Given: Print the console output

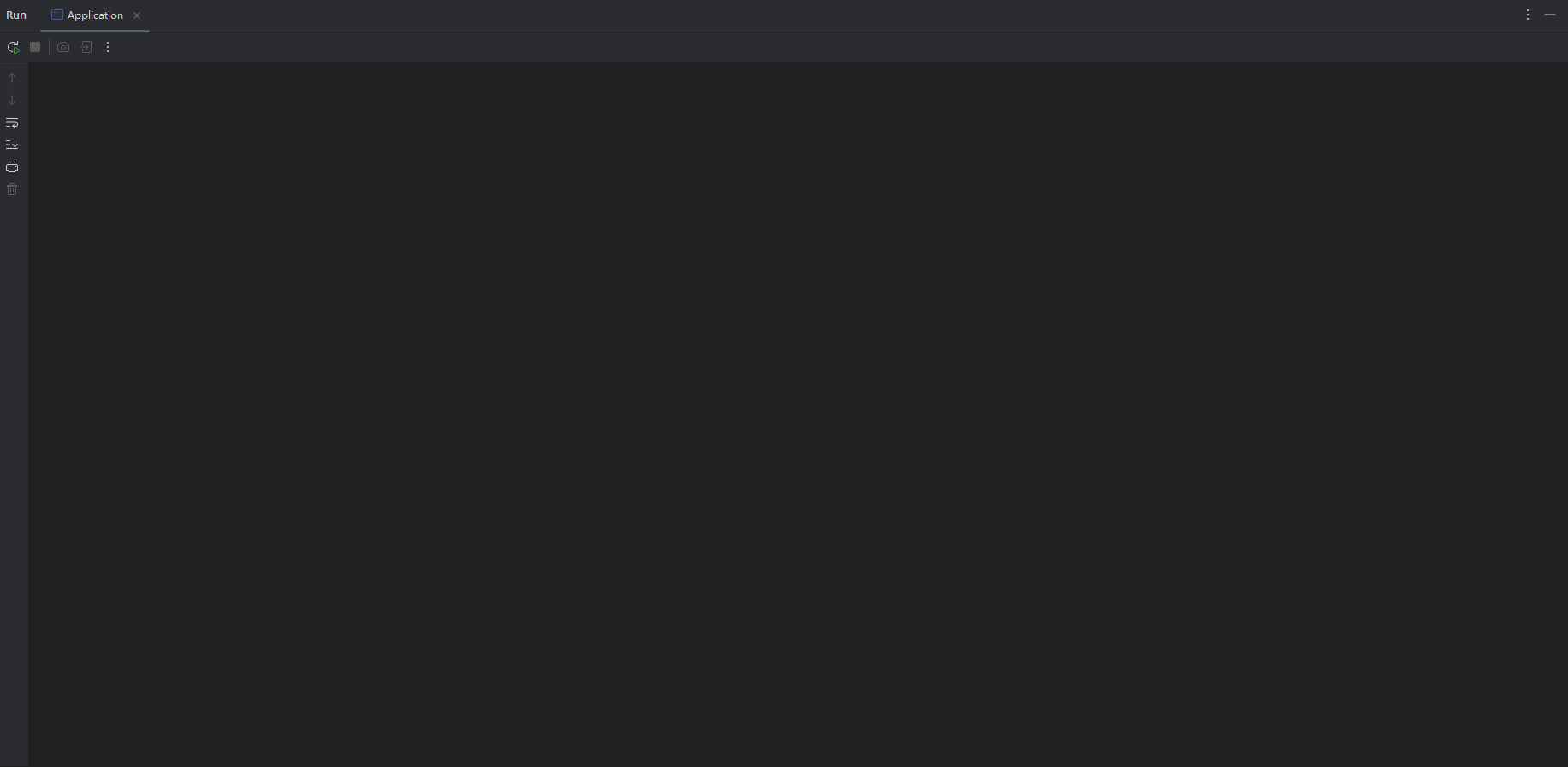Looking at the screenshot, I should point(12,167).
